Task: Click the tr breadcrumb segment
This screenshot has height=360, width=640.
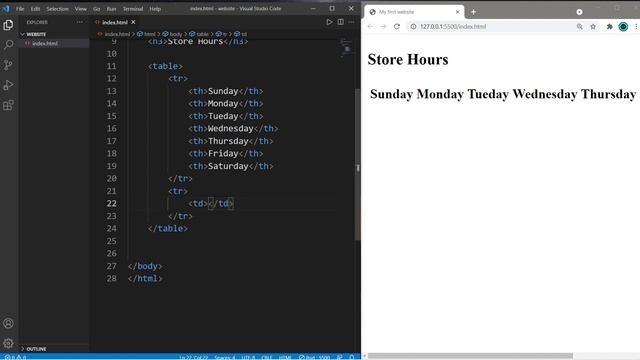Action: 222,34
